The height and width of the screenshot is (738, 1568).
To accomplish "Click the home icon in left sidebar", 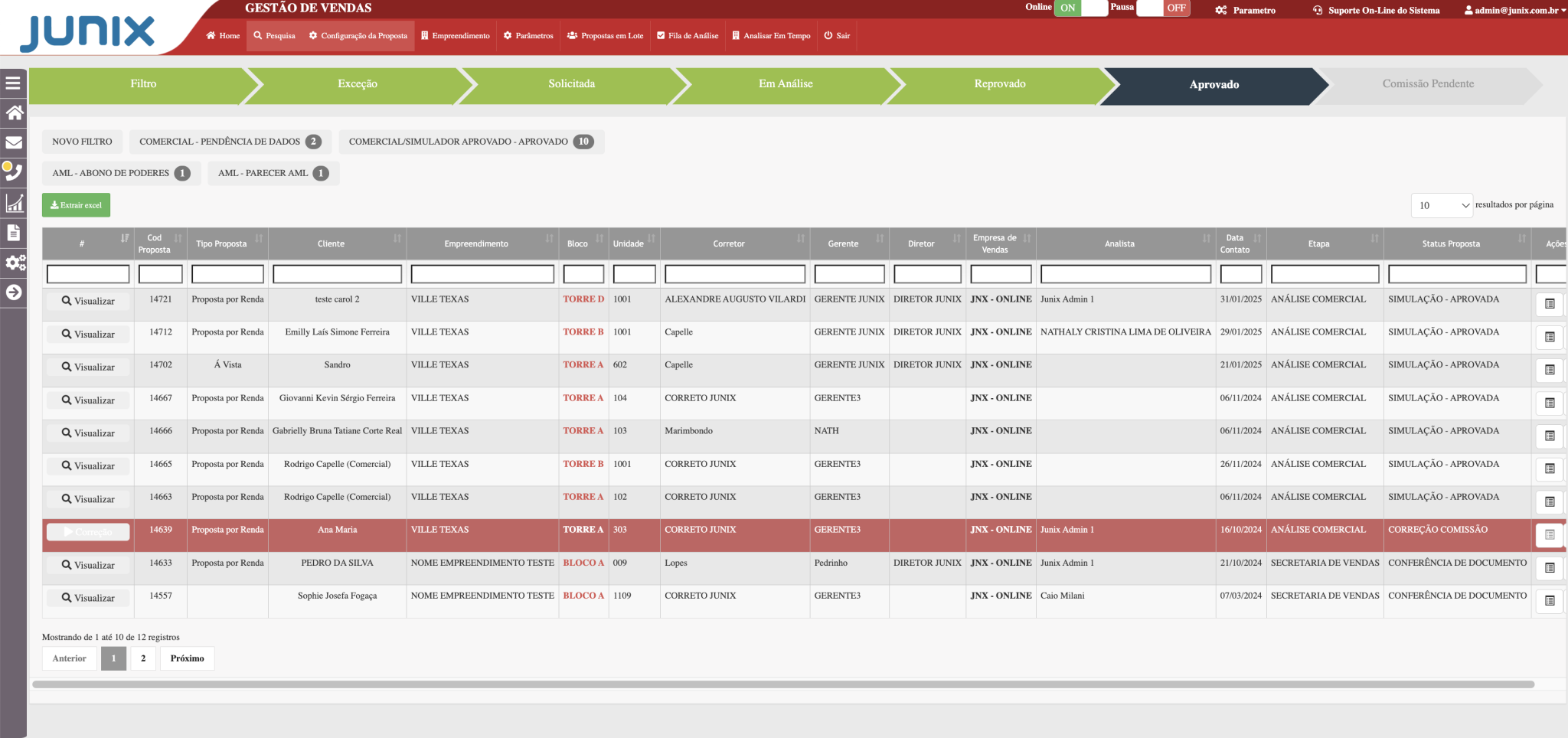I will point(14,113).
